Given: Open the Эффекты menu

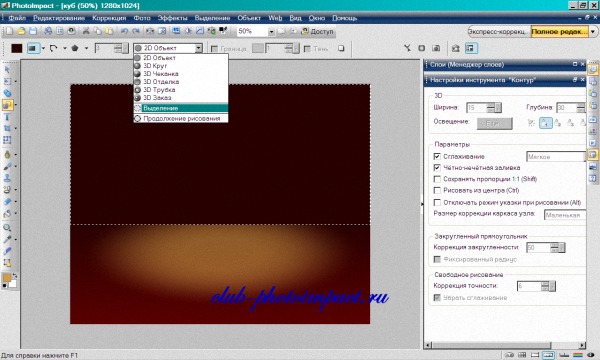Looking at the screenshot, I should pyautogui.click(x=173, y=18).
